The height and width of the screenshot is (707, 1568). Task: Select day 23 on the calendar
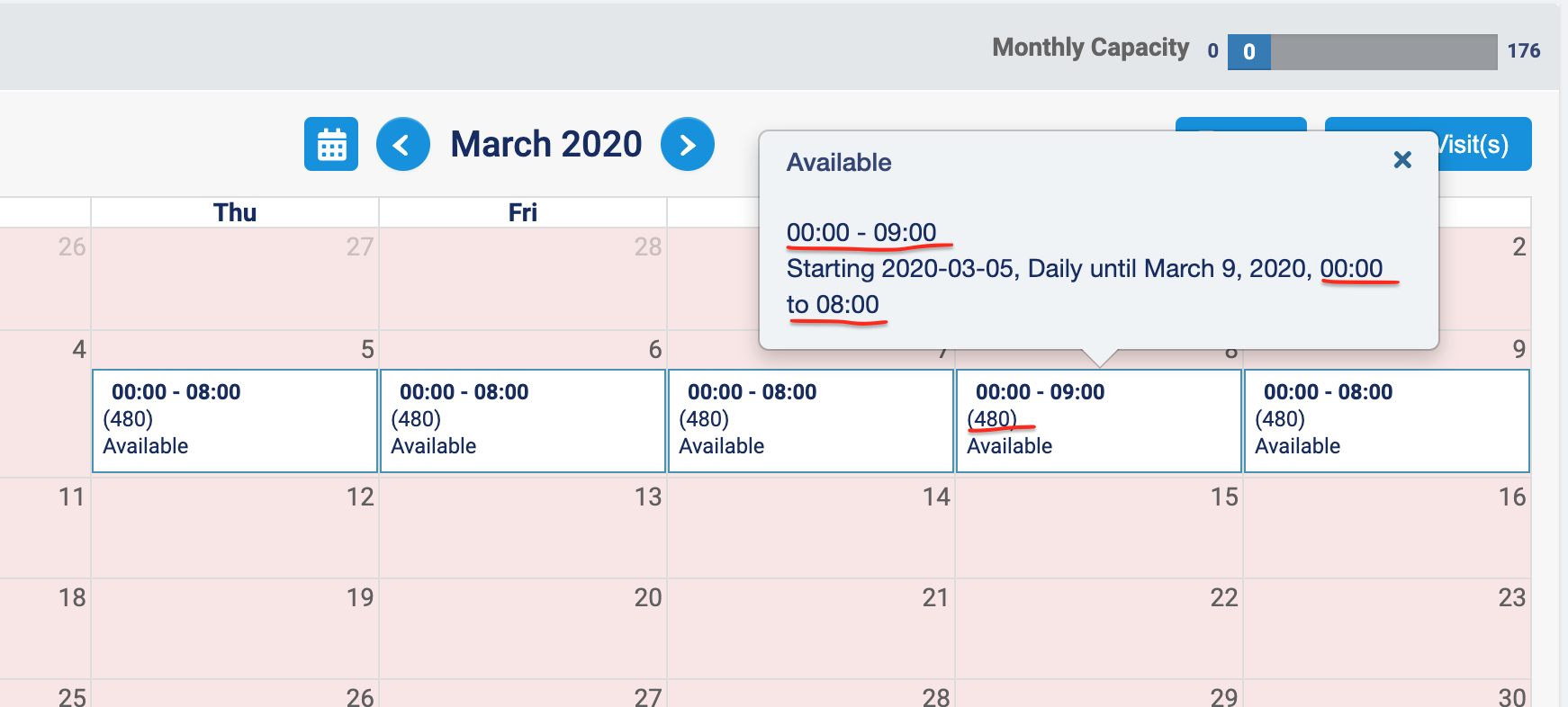coord(1386,627)
